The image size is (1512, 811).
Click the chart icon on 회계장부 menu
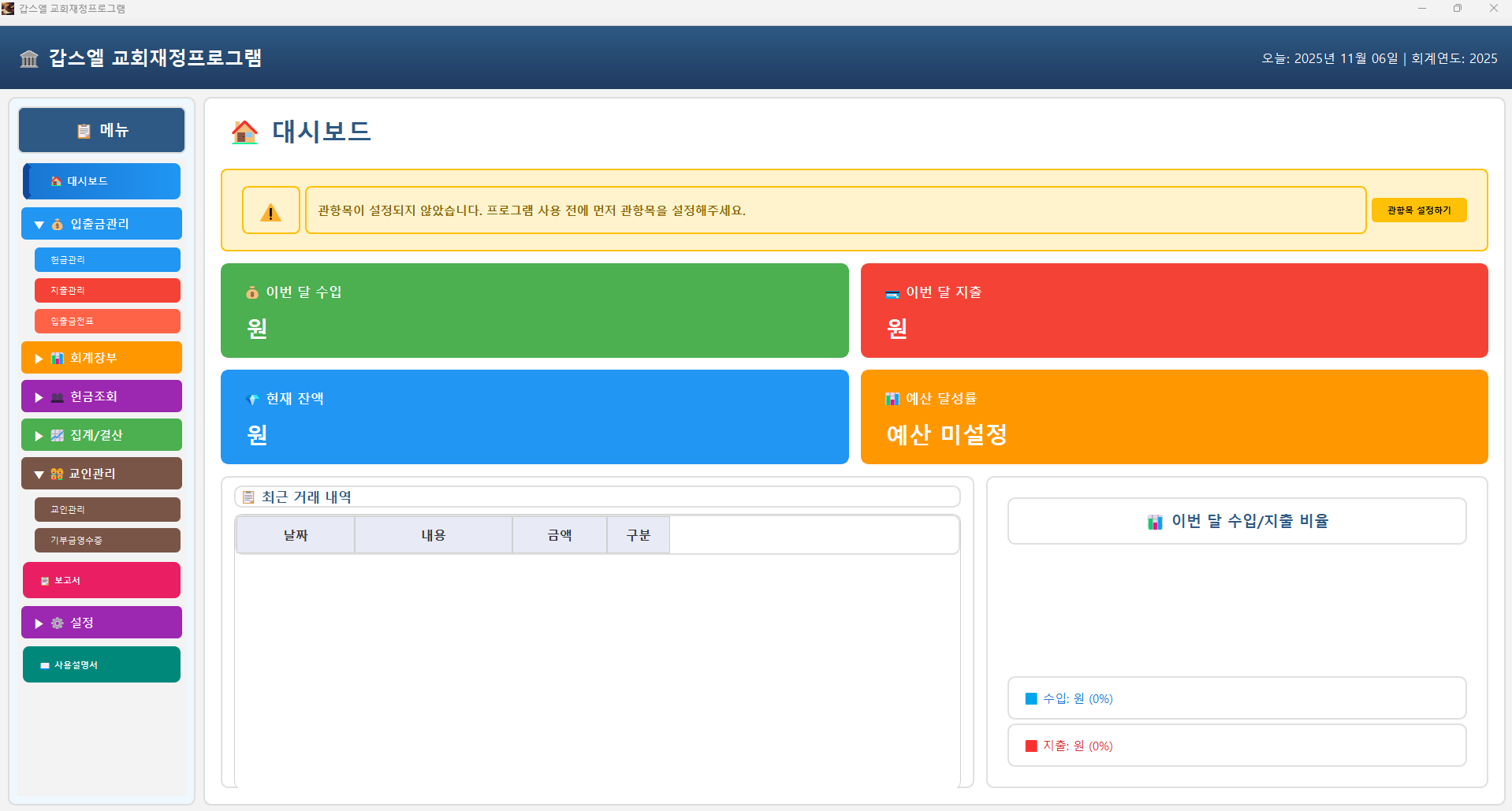[x=56, y=358]
